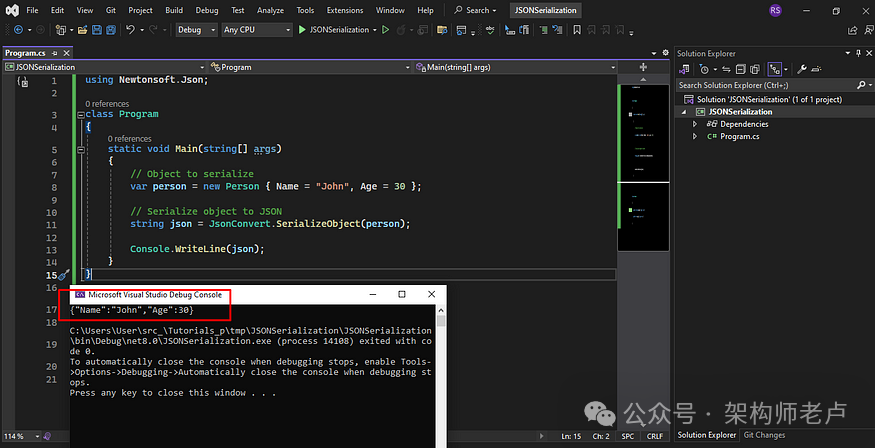Click the Visual Studio logo icon
Screen dimensions: 875x448
point(11,10)
